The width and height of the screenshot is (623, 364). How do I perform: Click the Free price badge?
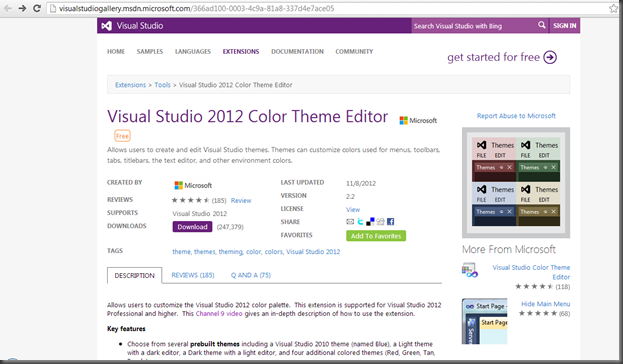pos(122,136)
